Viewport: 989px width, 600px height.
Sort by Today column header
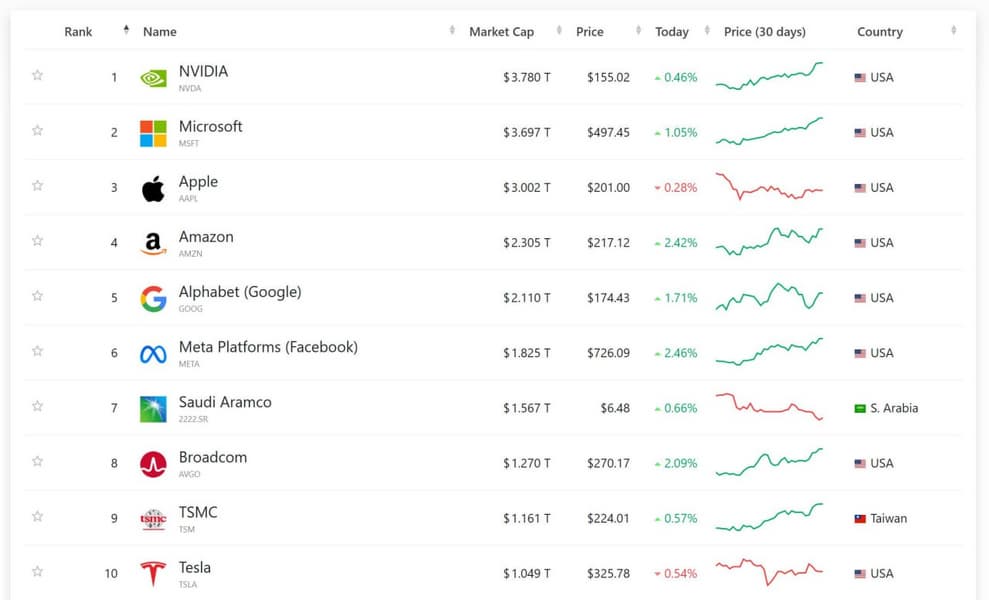tap(672, 32)
